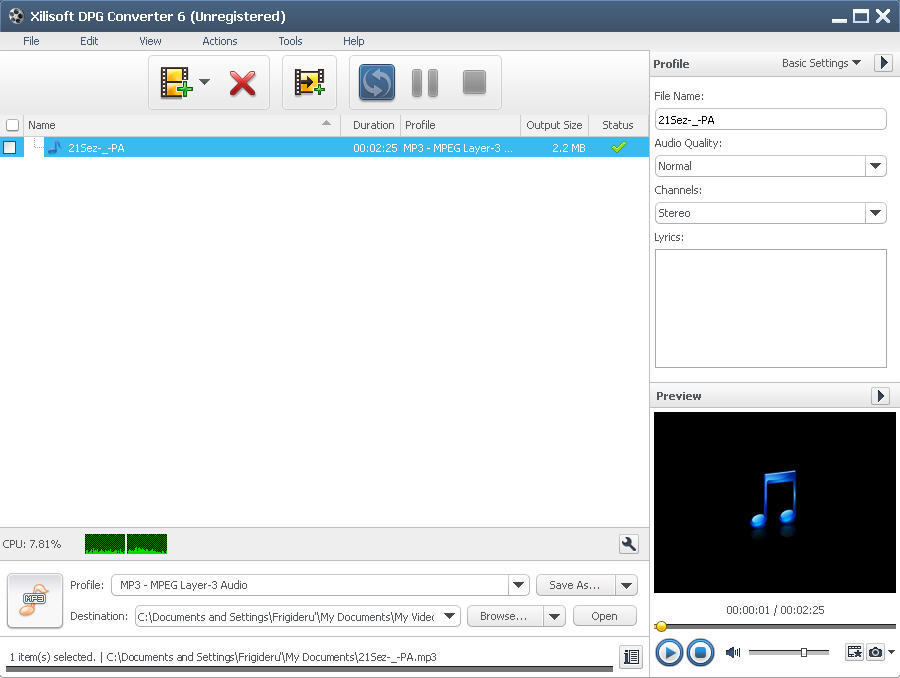Click the Status column header
This screenshot has width=900, height=678.
click(618, 125)
